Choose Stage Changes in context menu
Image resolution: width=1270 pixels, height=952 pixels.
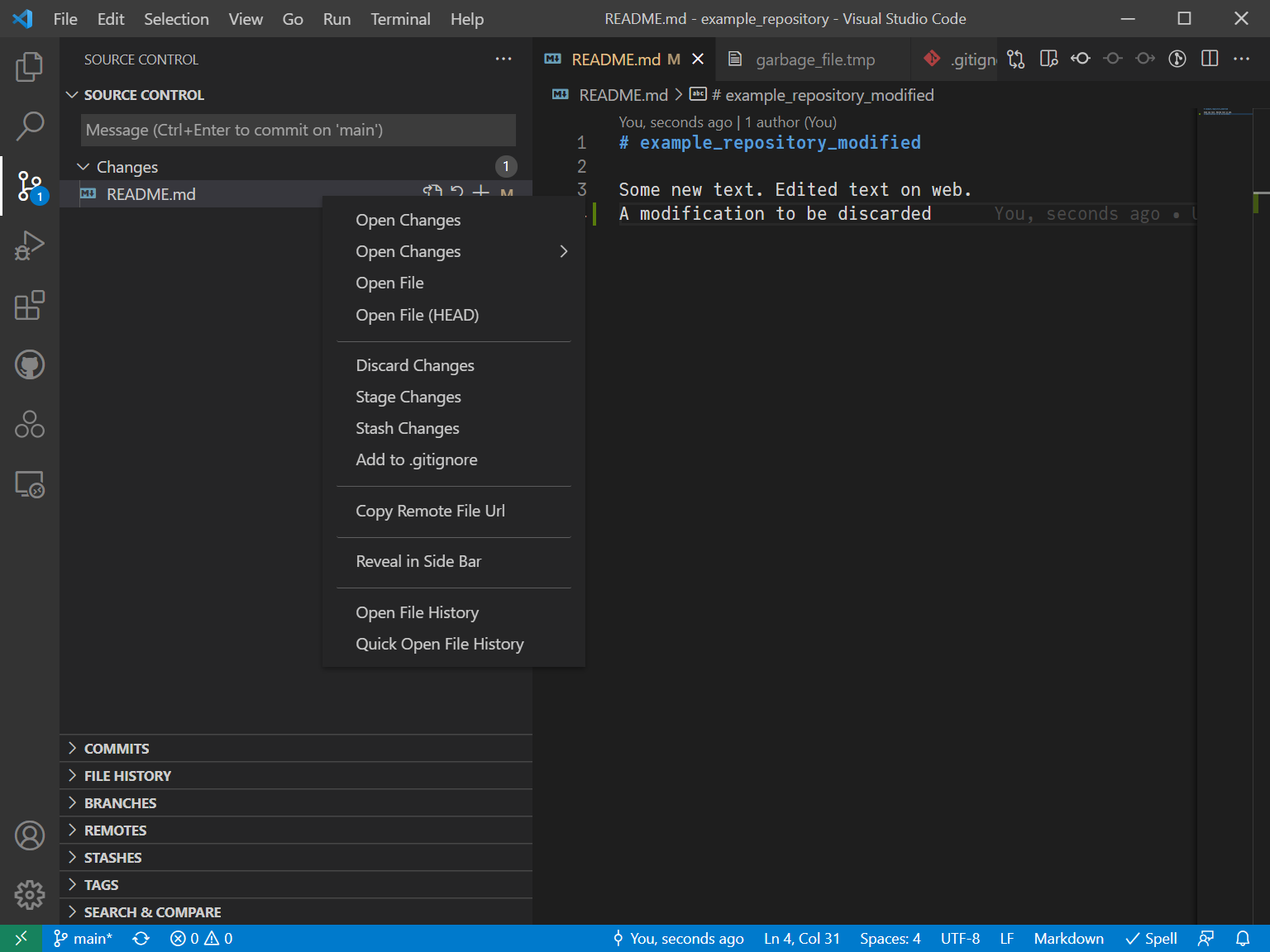408,397
